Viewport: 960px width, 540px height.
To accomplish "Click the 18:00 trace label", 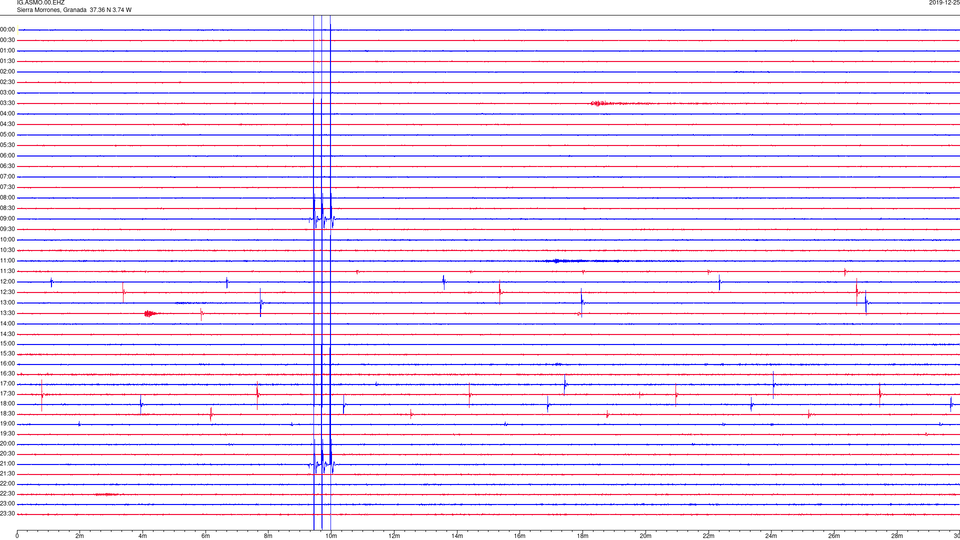I will coord(7,404).
